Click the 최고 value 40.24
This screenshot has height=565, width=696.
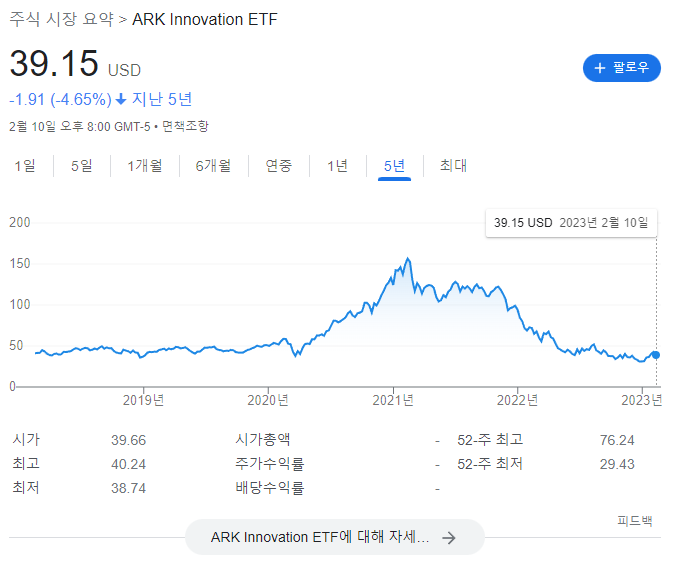point(128,464)
